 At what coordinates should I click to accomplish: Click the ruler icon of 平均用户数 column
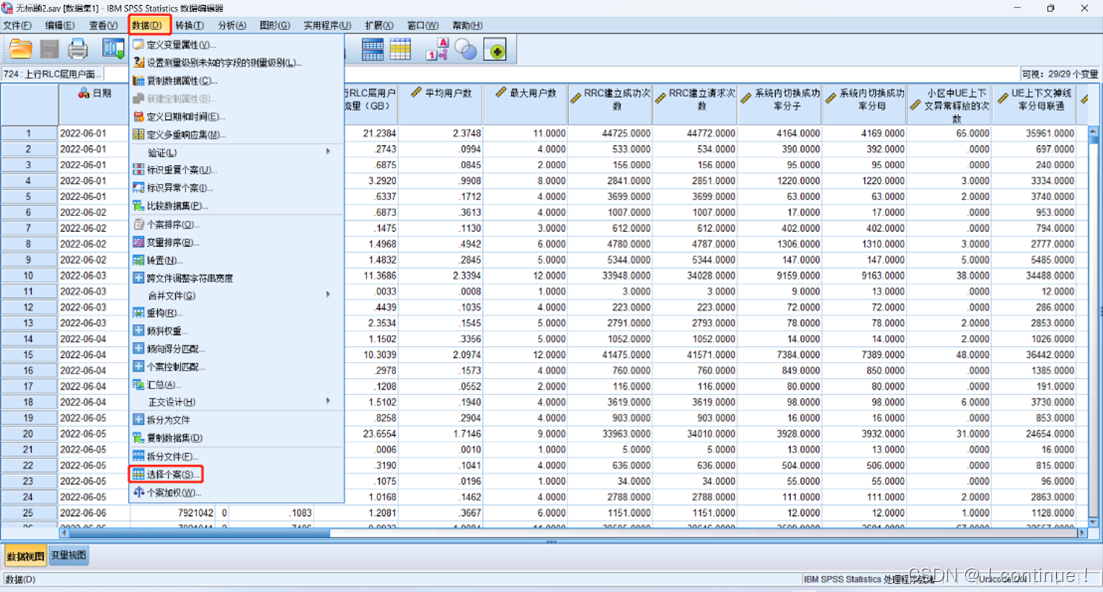(x=416, y=92)
